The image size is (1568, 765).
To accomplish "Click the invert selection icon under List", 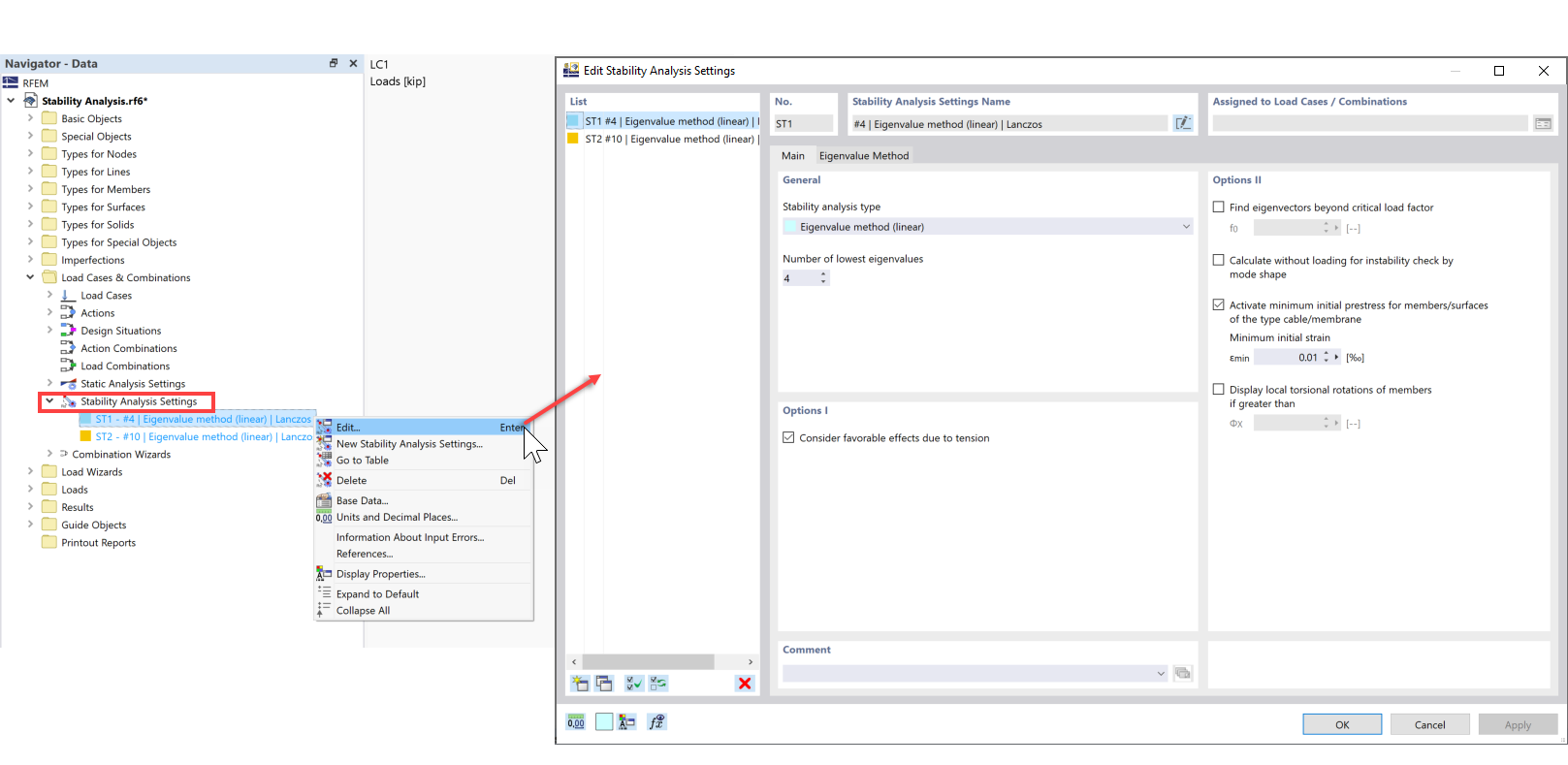I will (x=658, y=684).
